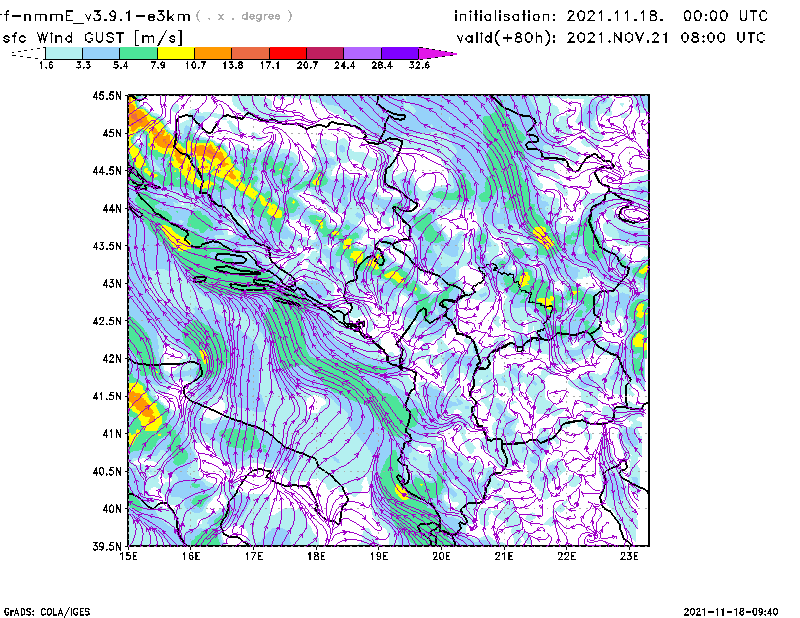Click the light cyan legend swatch after 1.6
The image size is (800, 618).
[64, 53]
